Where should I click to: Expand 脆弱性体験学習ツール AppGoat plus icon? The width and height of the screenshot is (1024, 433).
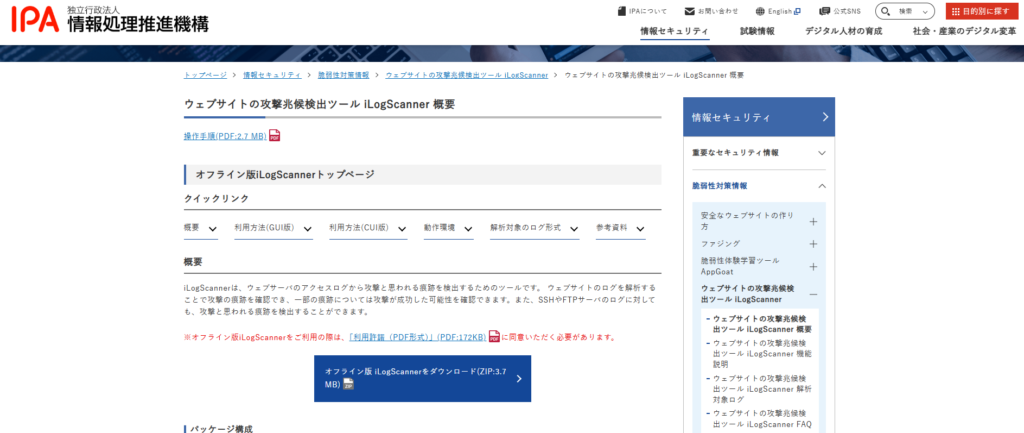click(813, 266)
